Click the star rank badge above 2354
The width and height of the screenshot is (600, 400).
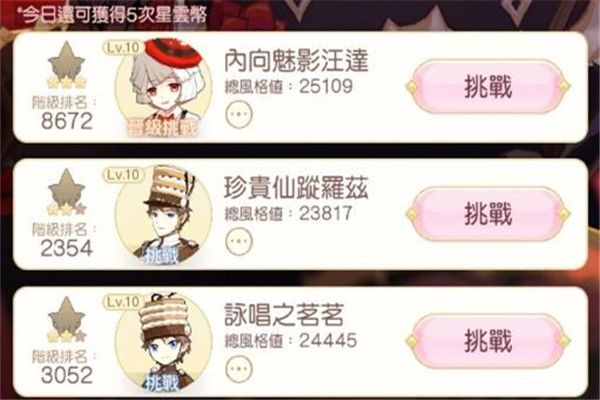point(67,192)
